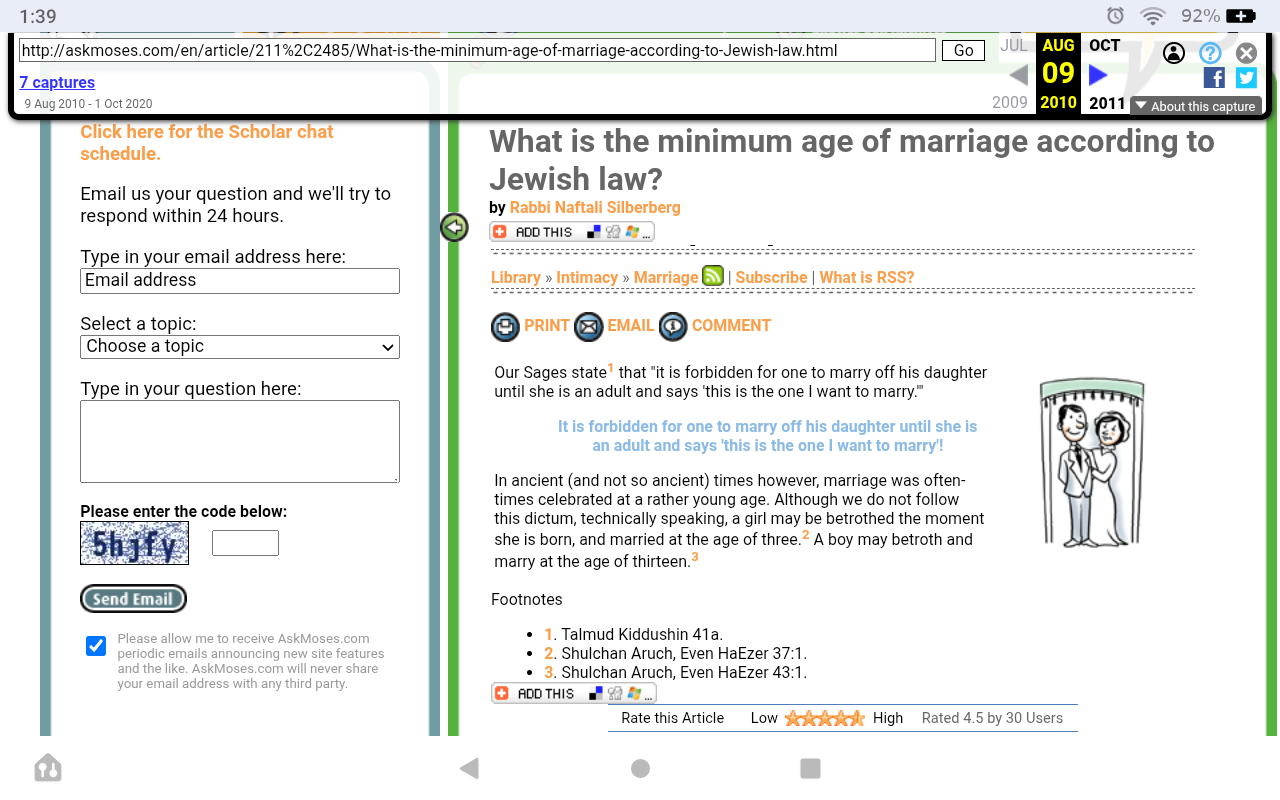Open Rabbi Naftali Silberberg author link
Screen dimensions: 1280x800
pos(595,208)
